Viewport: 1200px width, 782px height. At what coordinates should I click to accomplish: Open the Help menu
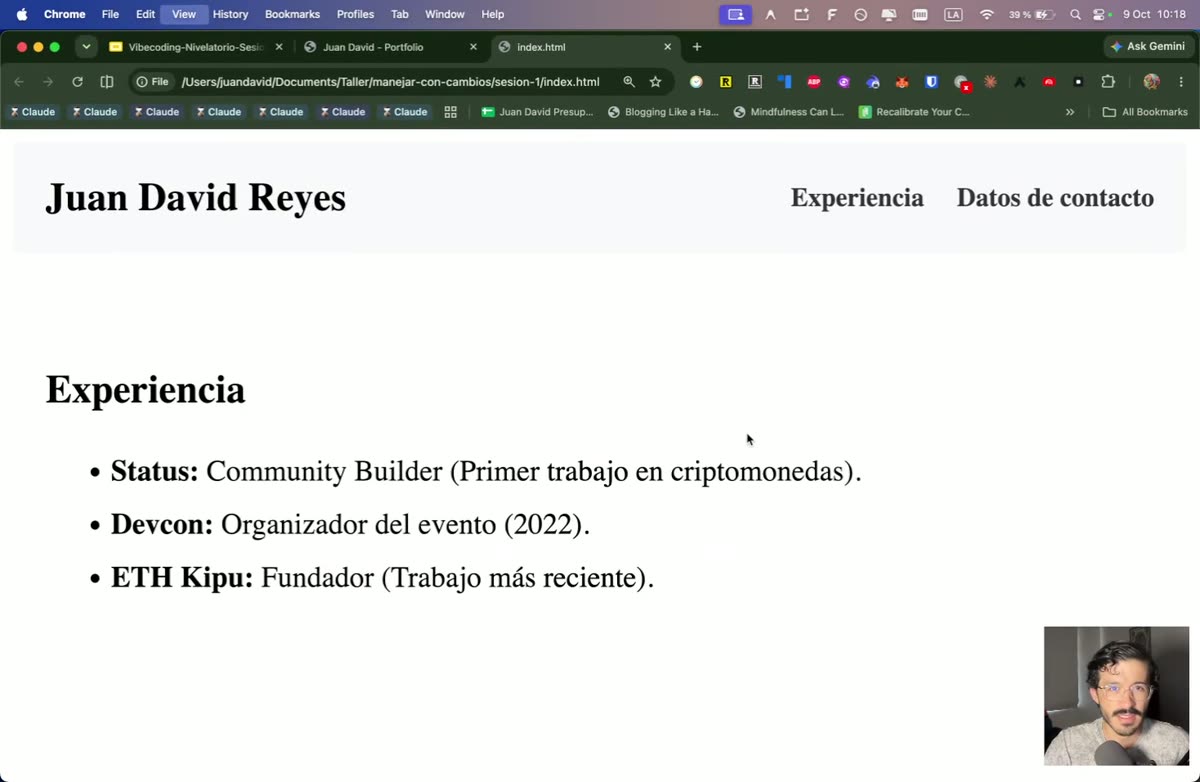click(x=493, y=14)
